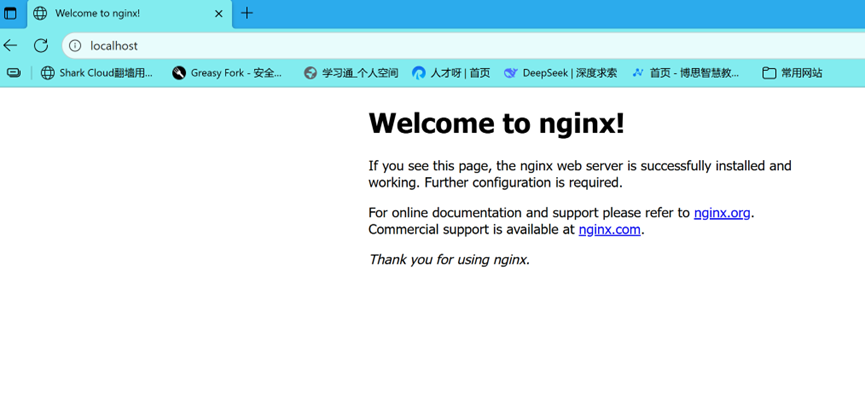
Task: Expand the 常用网站 bookmarks folder
Action: coord(792,73)
